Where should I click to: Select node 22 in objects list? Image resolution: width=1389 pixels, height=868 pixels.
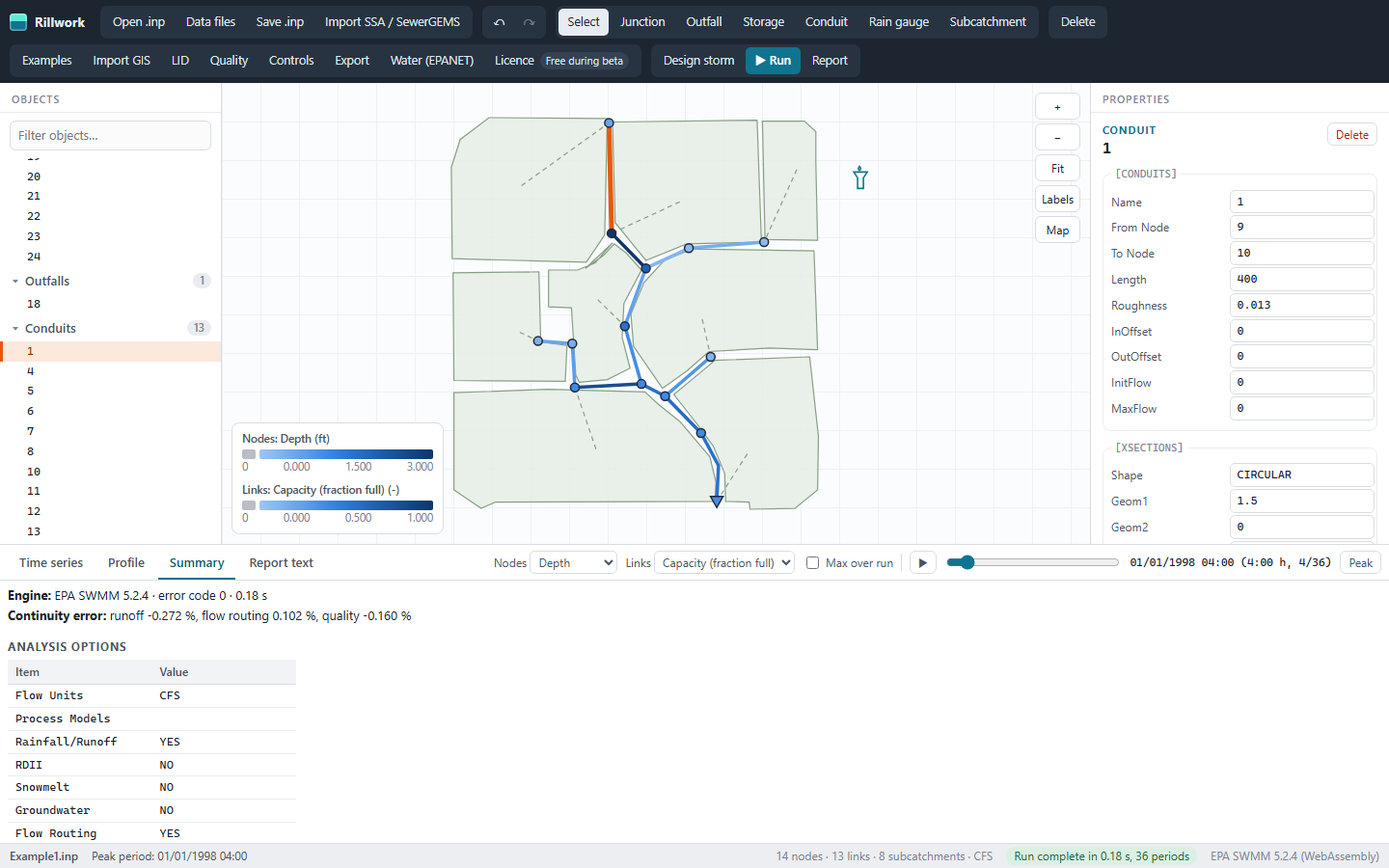111,216
